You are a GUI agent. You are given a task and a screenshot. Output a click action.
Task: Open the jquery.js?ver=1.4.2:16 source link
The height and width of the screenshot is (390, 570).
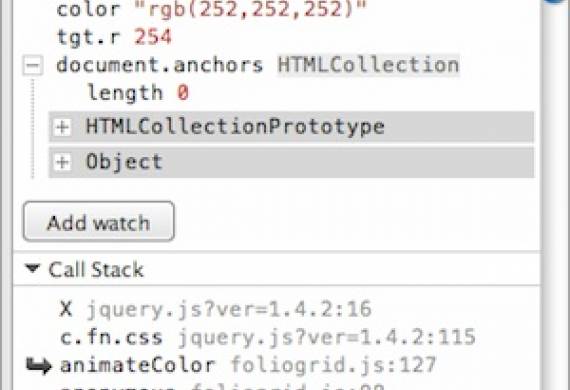[229, 309]
